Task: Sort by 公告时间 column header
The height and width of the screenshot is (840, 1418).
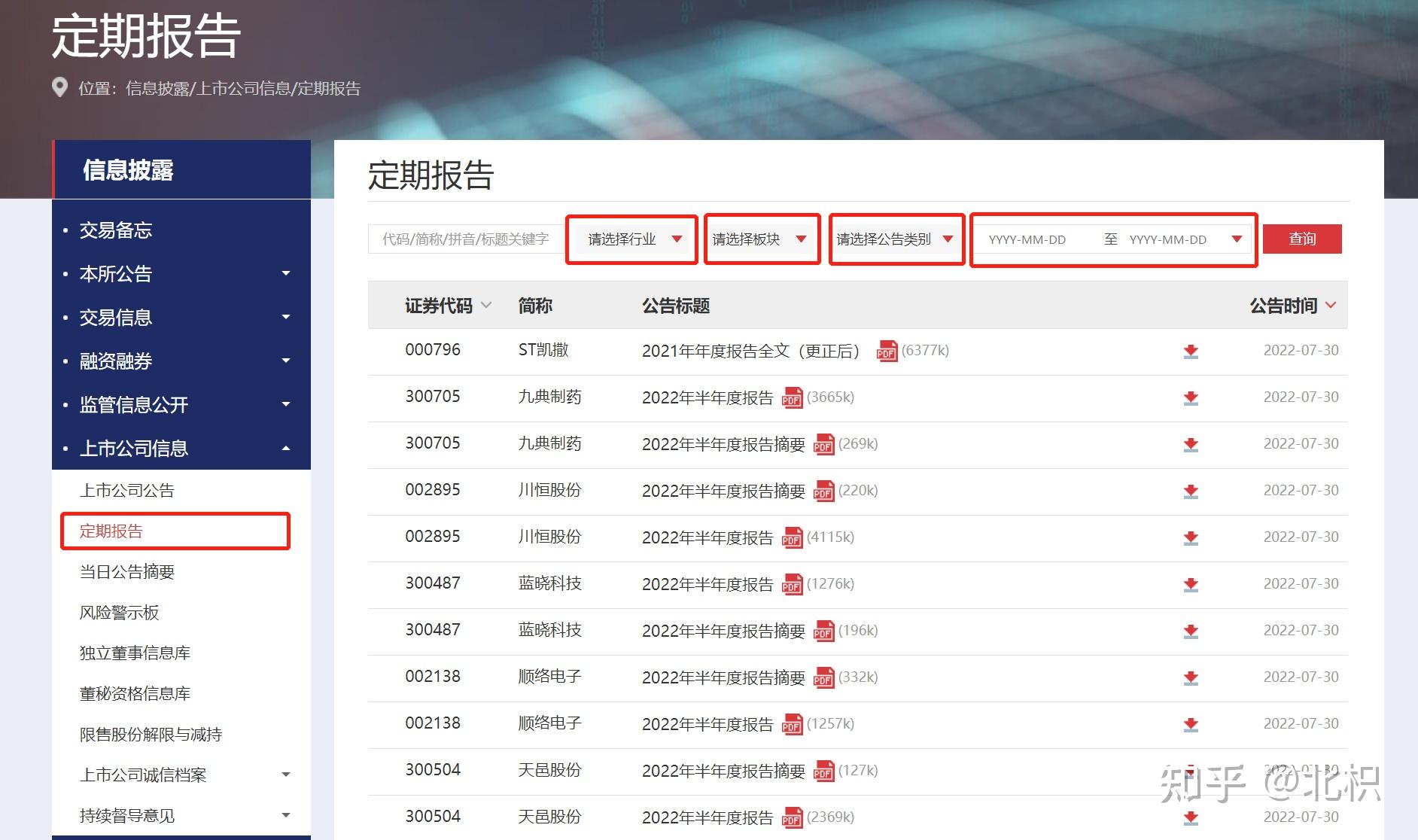Action: pyautogui.click(x=1293, y=306)
